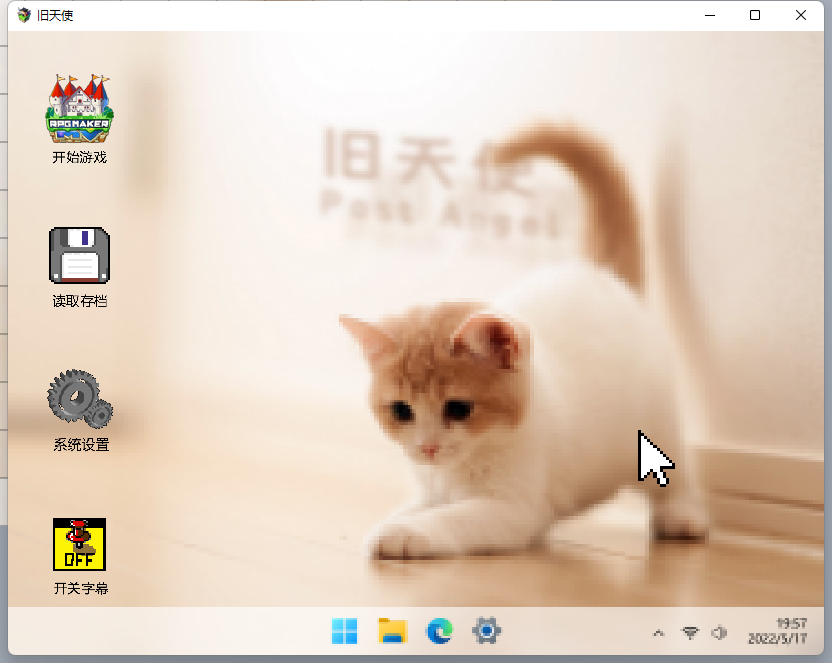Launch Edge browser from the taskbar

click(439, 631)
